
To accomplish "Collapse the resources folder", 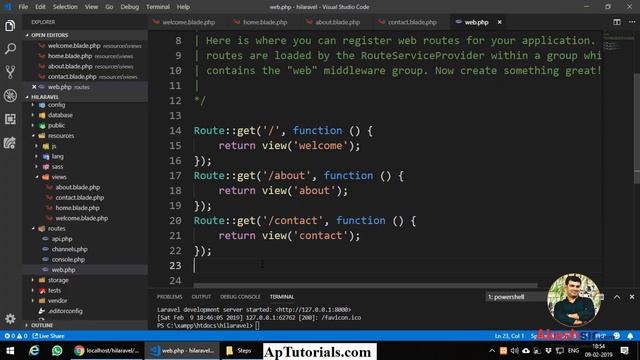I will click(61, 136).
